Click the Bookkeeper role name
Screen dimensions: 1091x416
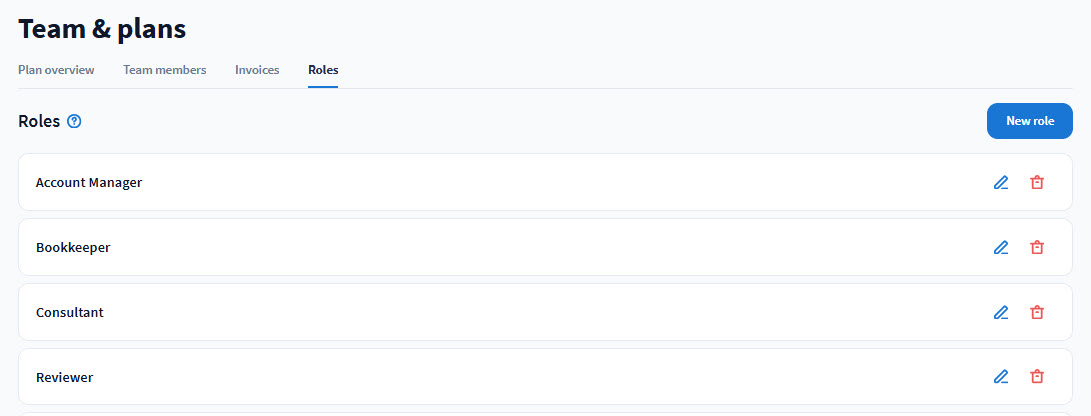pos(73,247)
